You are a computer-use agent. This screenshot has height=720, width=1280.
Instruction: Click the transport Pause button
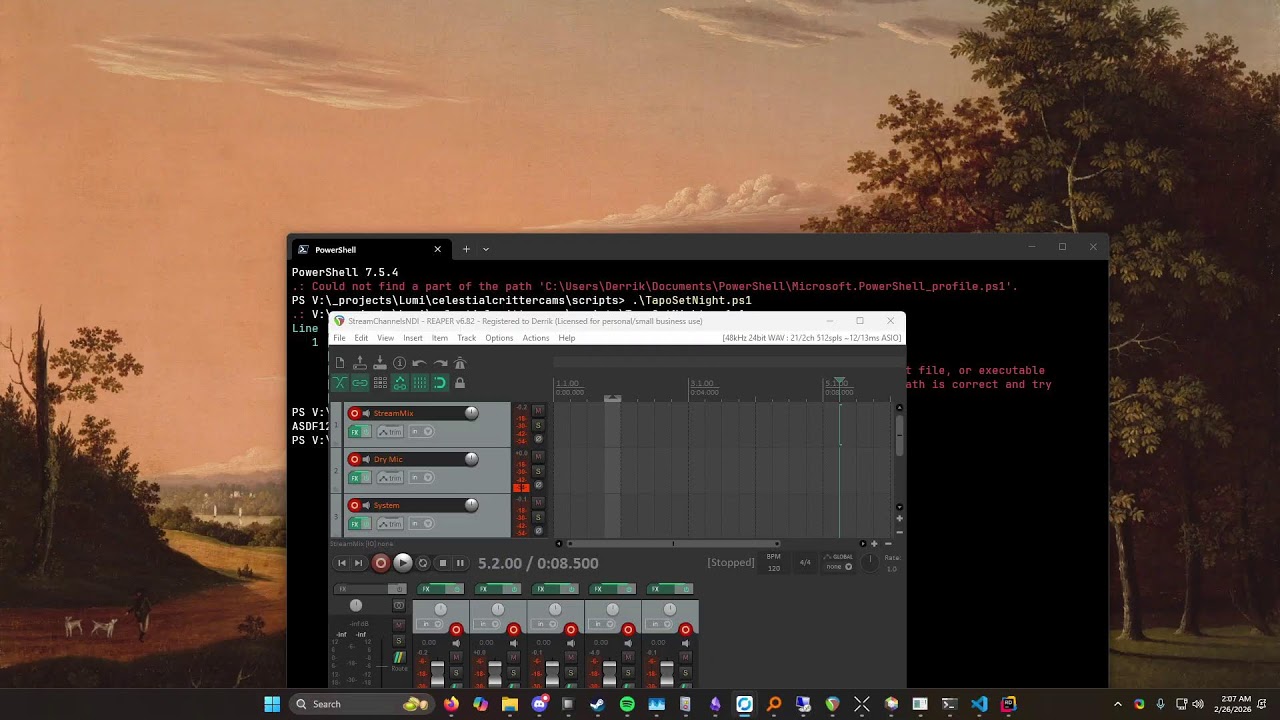[x=460, y=563]
